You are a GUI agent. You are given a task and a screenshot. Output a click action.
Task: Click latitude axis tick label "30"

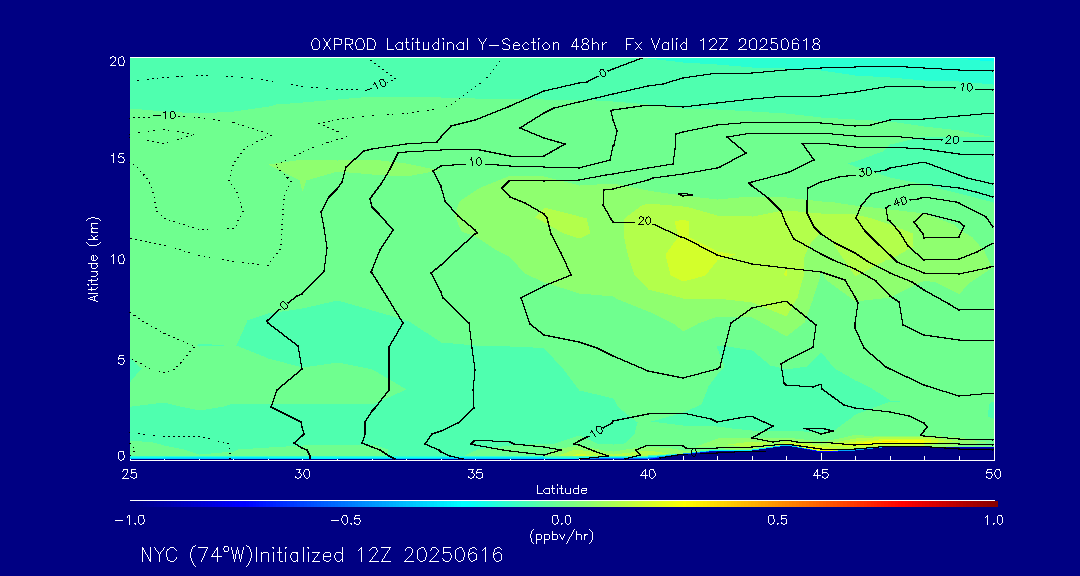302,474
